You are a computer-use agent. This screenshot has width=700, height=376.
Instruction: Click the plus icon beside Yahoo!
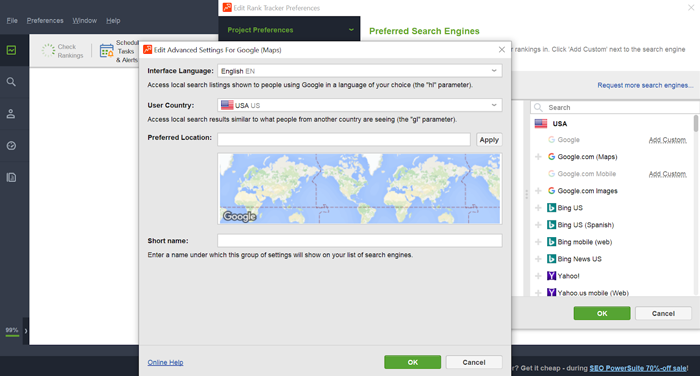pyautogui.click(x=538, y=276)
